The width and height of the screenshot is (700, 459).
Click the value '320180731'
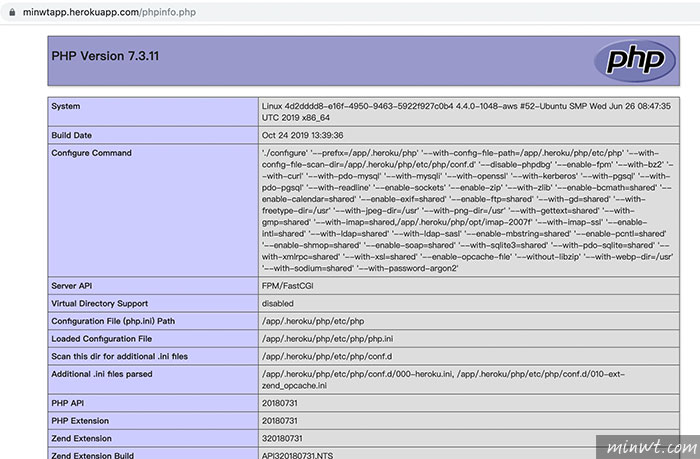282,438
